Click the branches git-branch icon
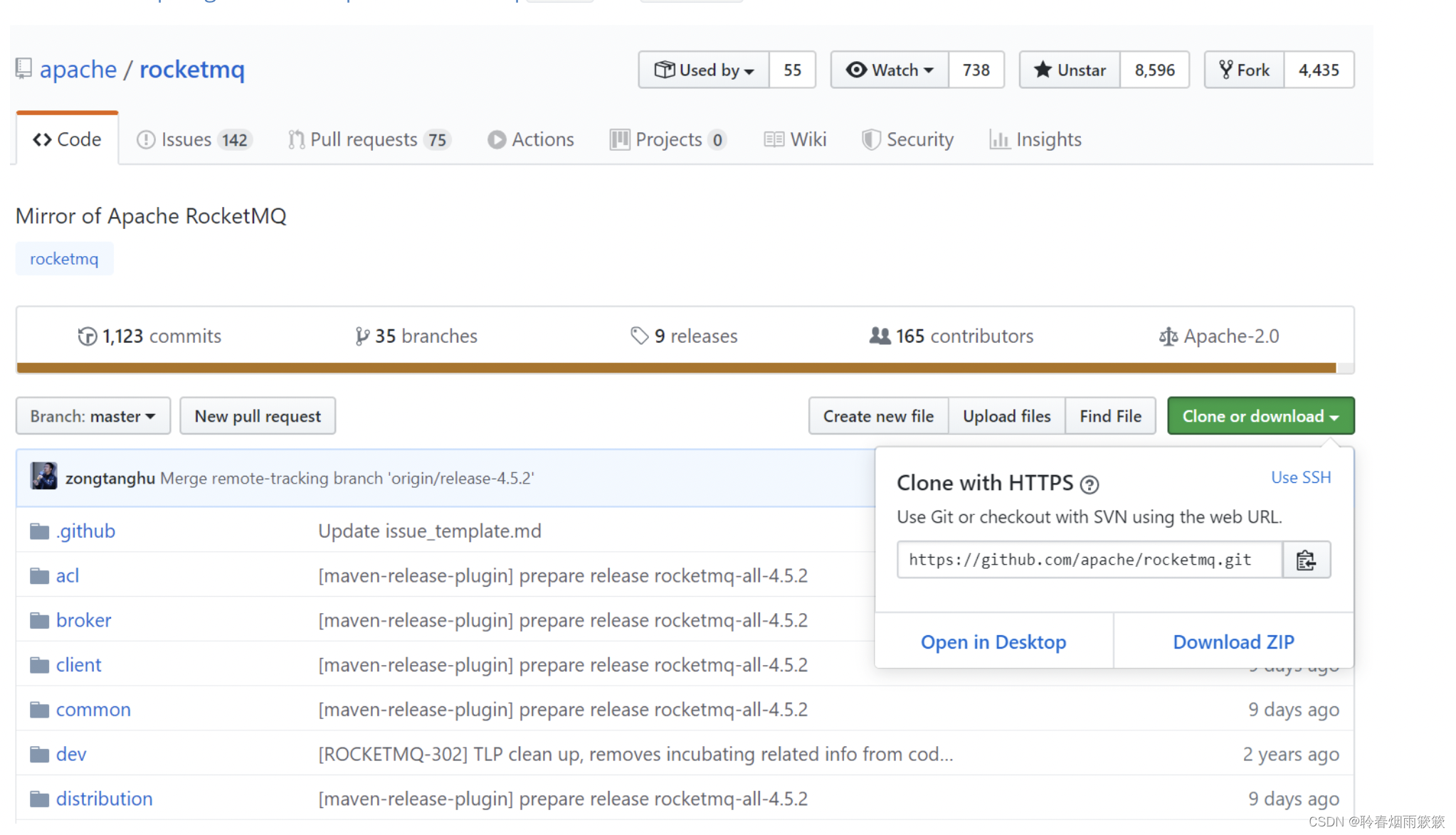The width and height of the screenshot is (1456, 835). (x=362, y=336)
